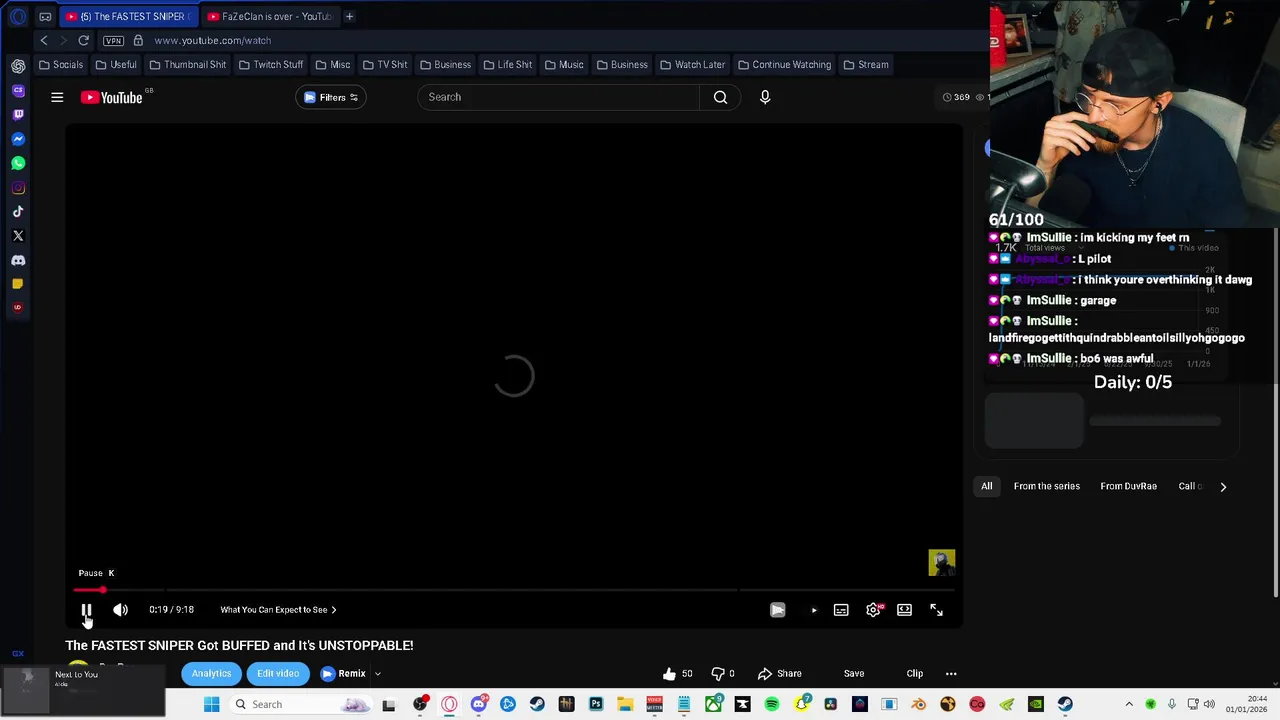Viewport: 1280px width, 720px height.
Task: Click the Edit video button
Action: 278,674
